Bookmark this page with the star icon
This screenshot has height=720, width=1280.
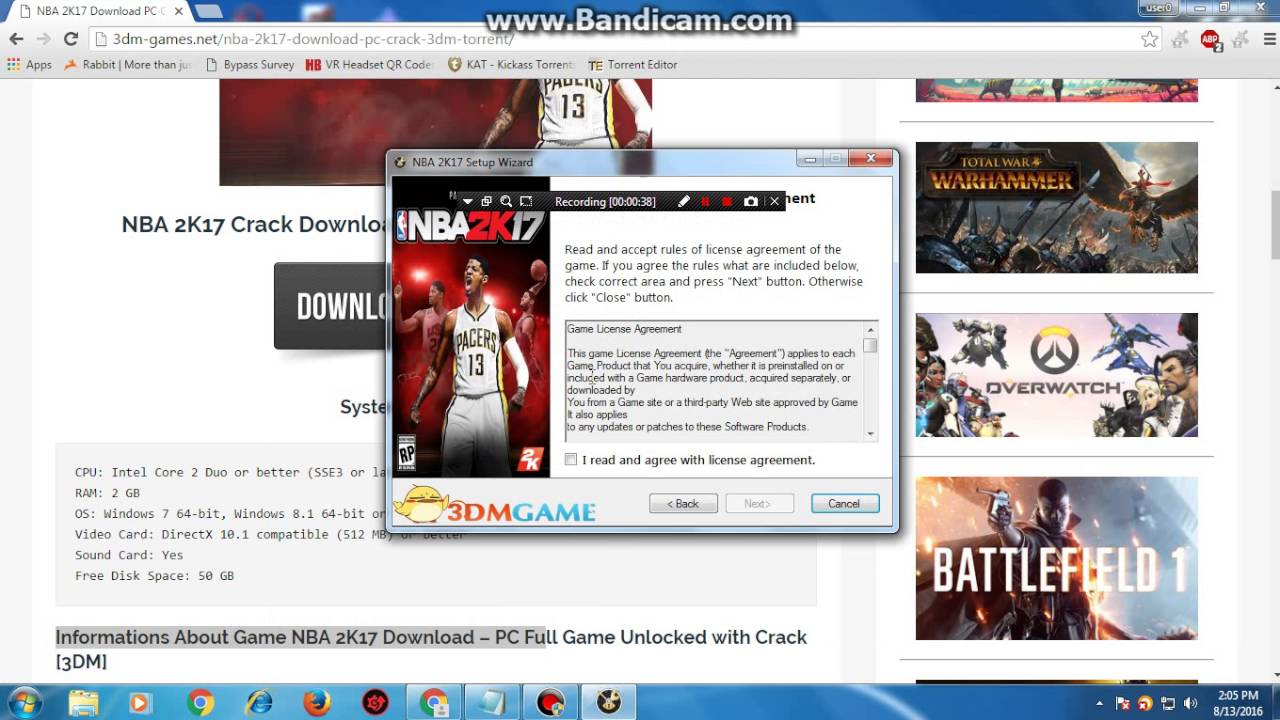click(1150, 39)
